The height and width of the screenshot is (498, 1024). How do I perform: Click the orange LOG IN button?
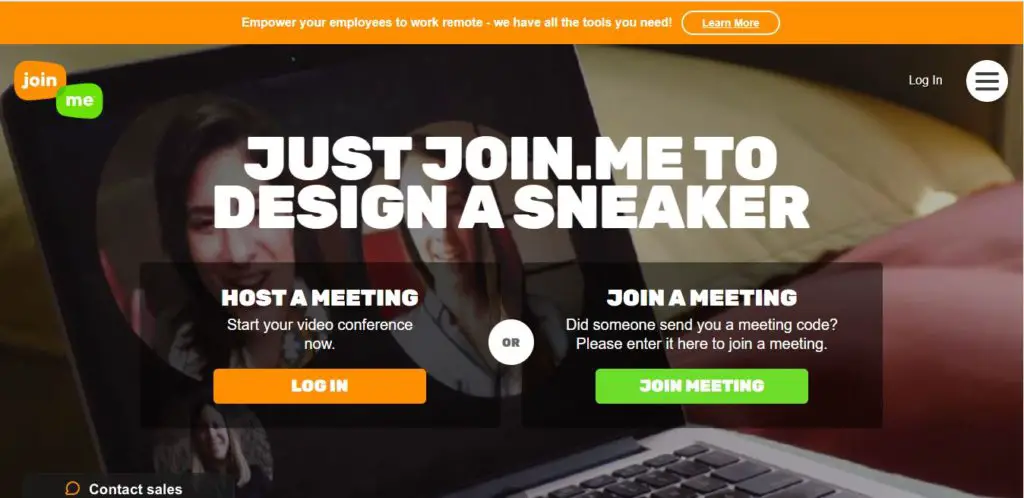319,386
